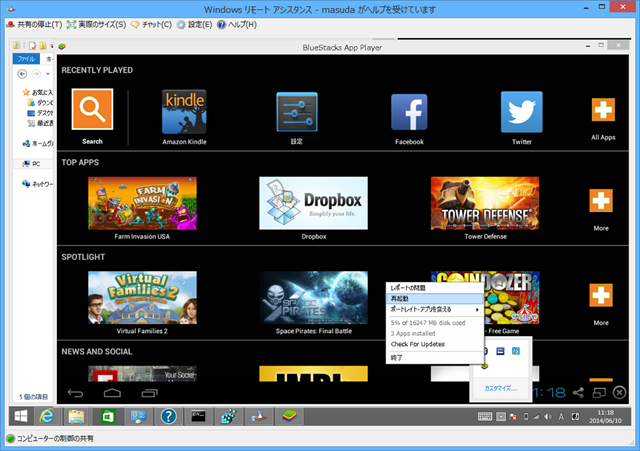Viewport: 640px width, 451px height.
Task: Launch the Facebook app icon
Action: (409, 112)
